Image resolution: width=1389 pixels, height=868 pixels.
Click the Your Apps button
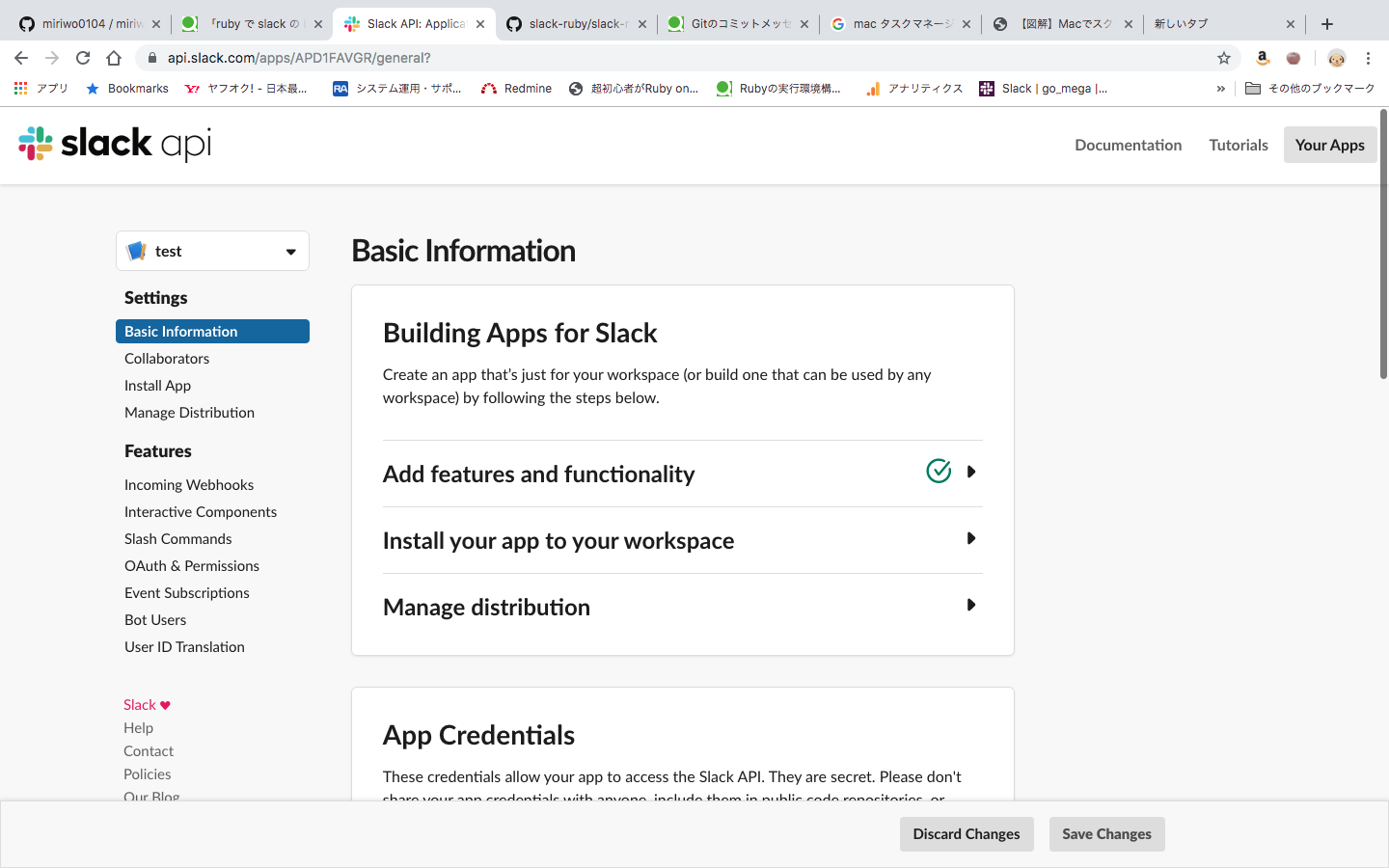[x=1330, y=145]
